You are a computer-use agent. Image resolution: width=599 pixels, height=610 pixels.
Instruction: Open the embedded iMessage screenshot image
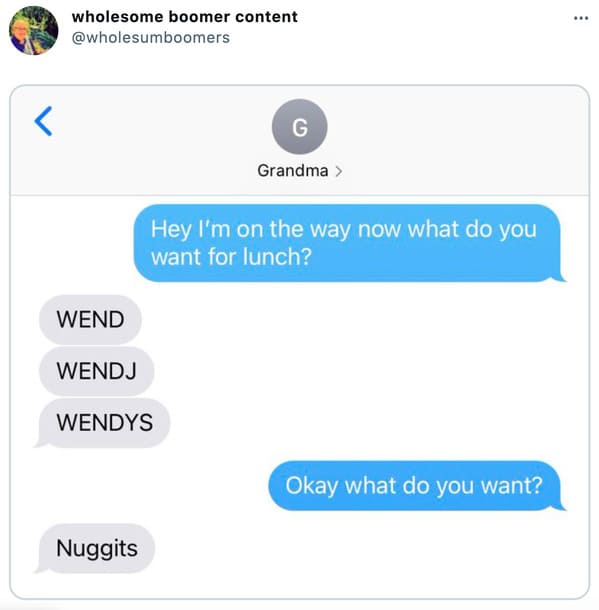coord(300,342)
